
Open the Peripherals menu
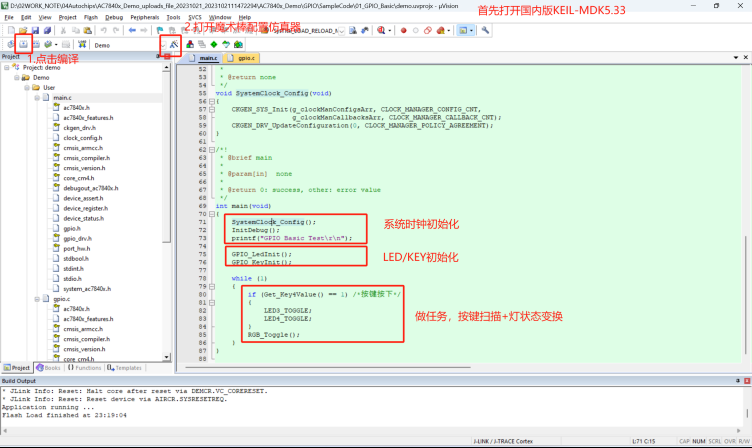144,17
